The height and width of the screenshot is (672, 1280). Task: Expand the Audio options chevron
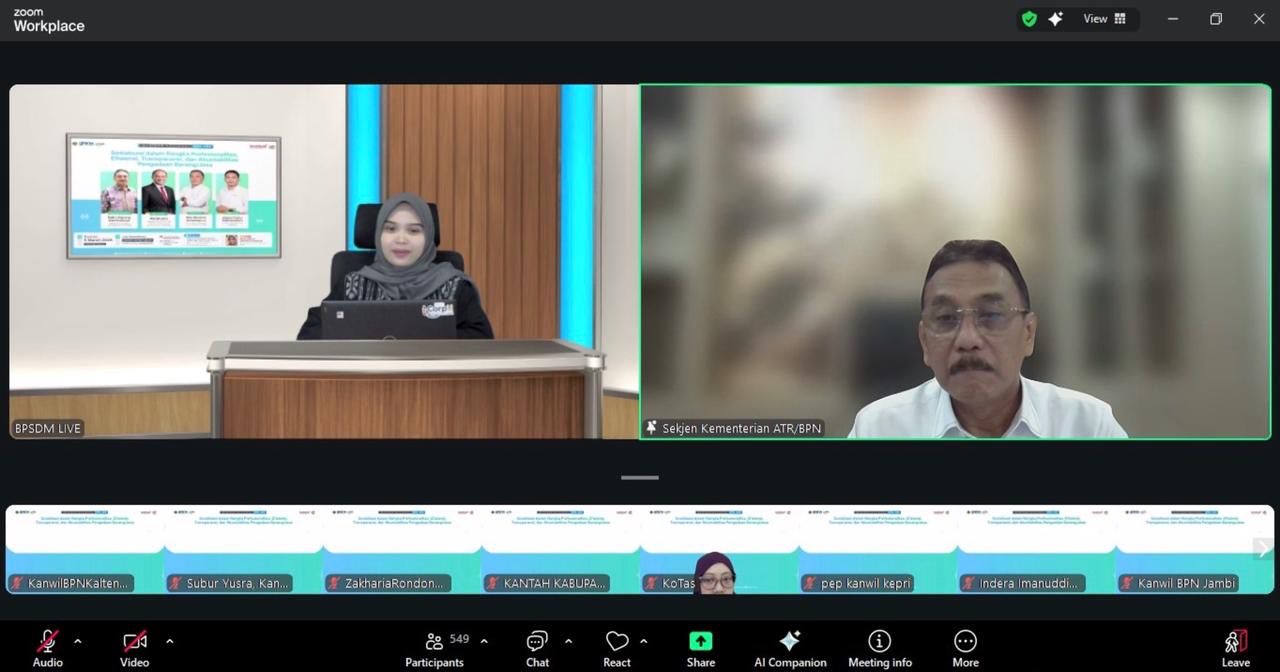coord(78,642)
